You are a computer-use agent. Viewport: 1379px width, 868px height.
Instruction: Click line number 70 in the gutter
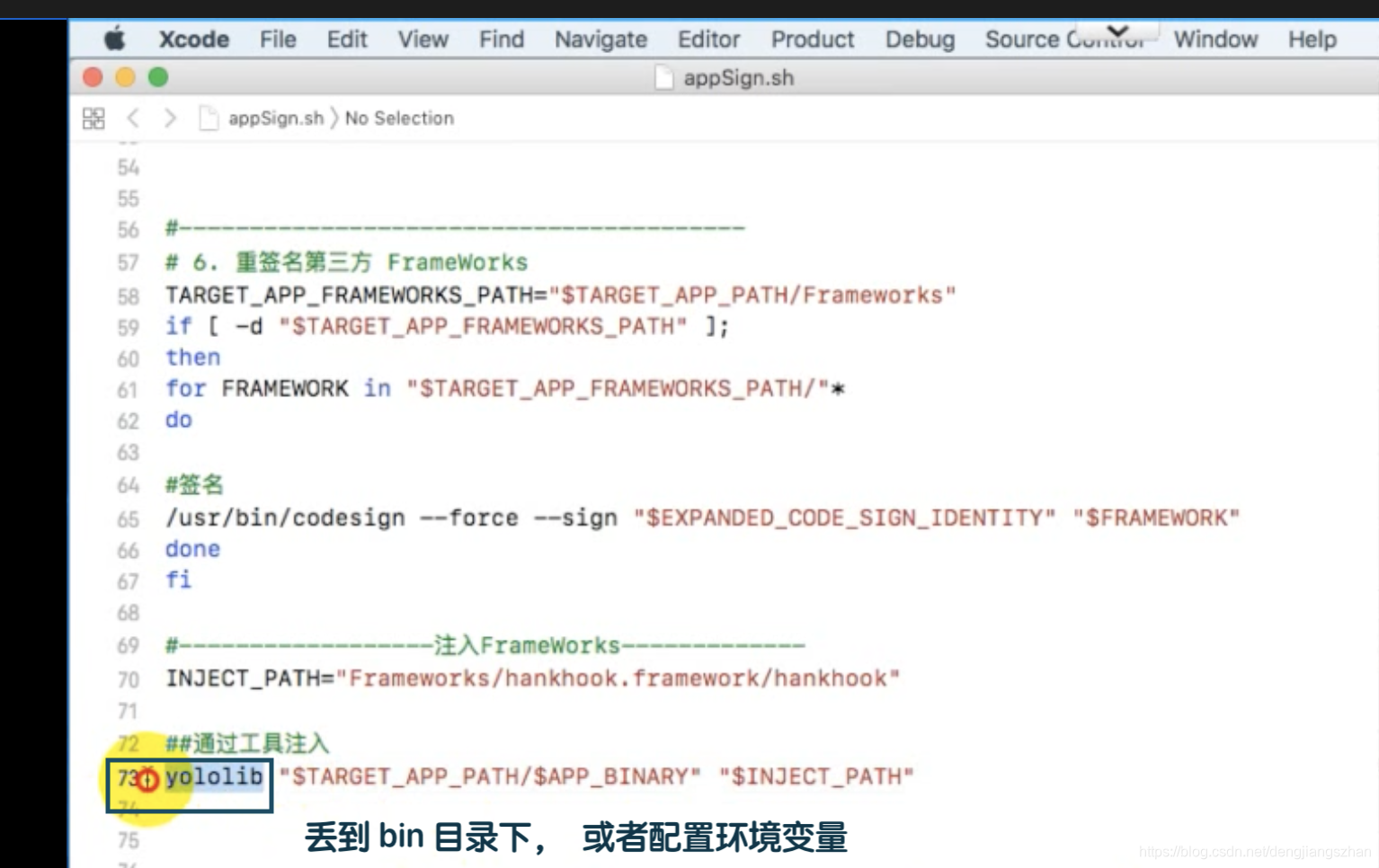pos(128,679)
